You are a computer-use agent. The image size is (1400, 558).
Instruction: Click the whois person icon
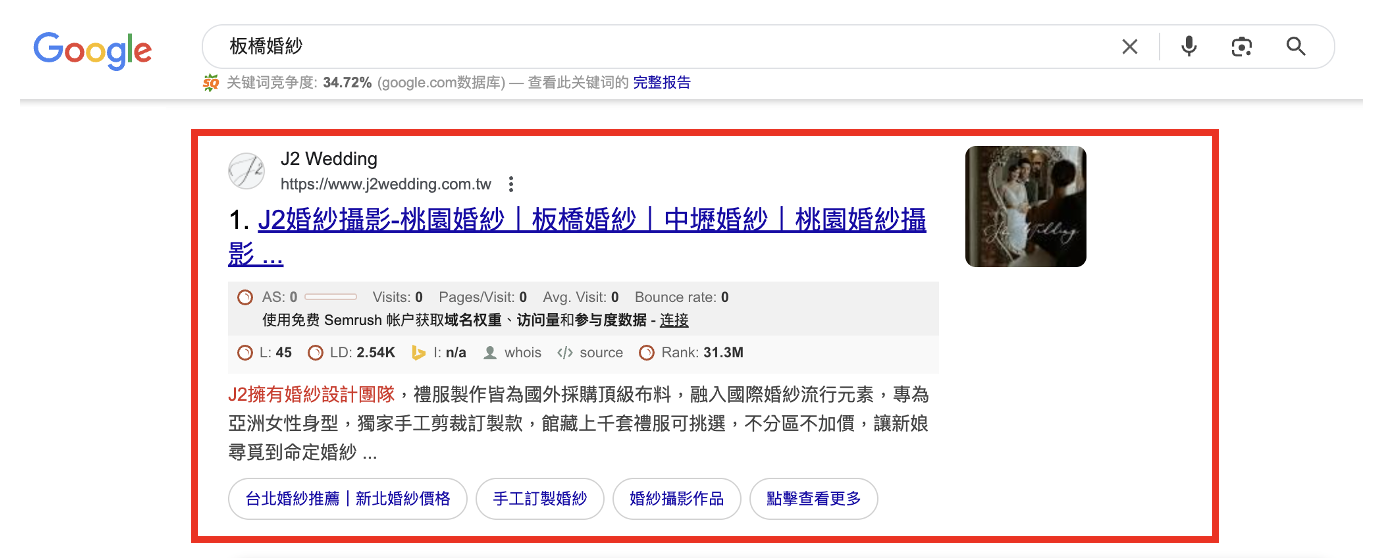click(490, 353)
